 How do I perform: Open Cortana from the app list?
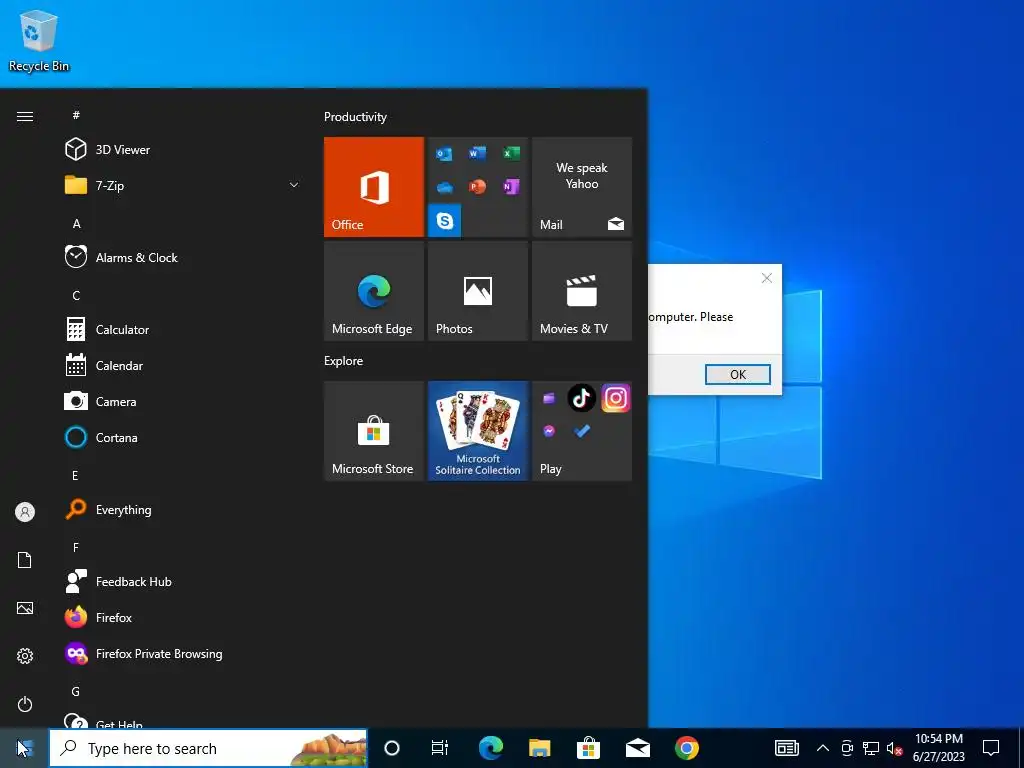point(182,437)
